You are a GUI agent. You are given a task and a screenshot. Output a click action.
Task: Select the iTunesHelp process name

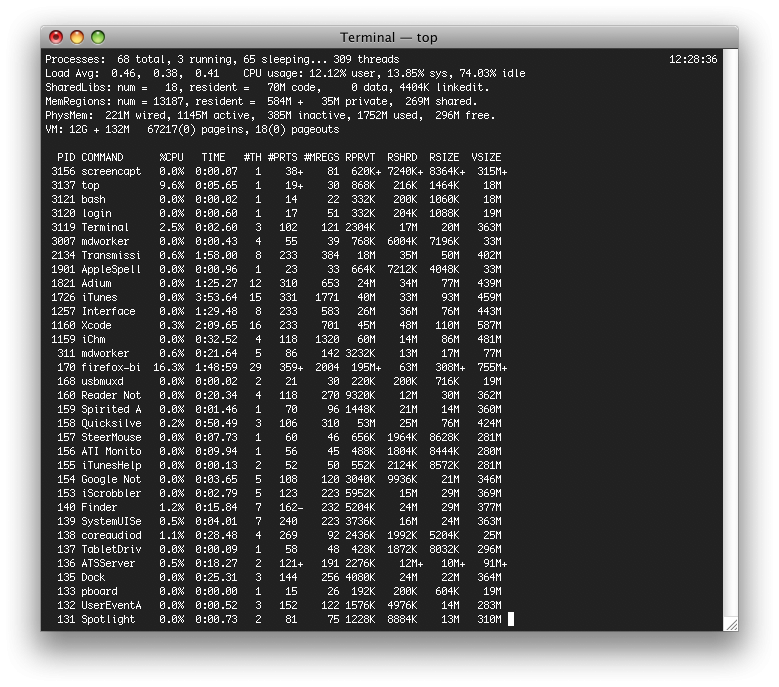(x=111, y=465)
